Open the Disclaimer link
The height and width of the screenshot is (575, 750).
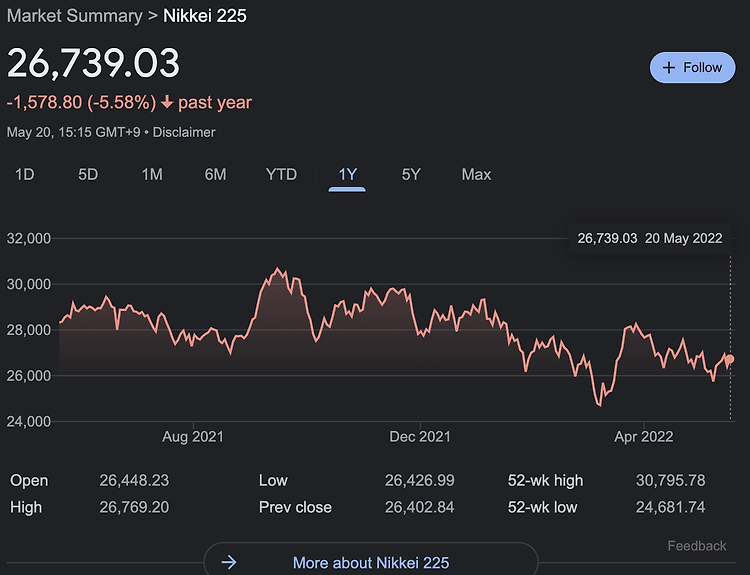pos(184,133)
